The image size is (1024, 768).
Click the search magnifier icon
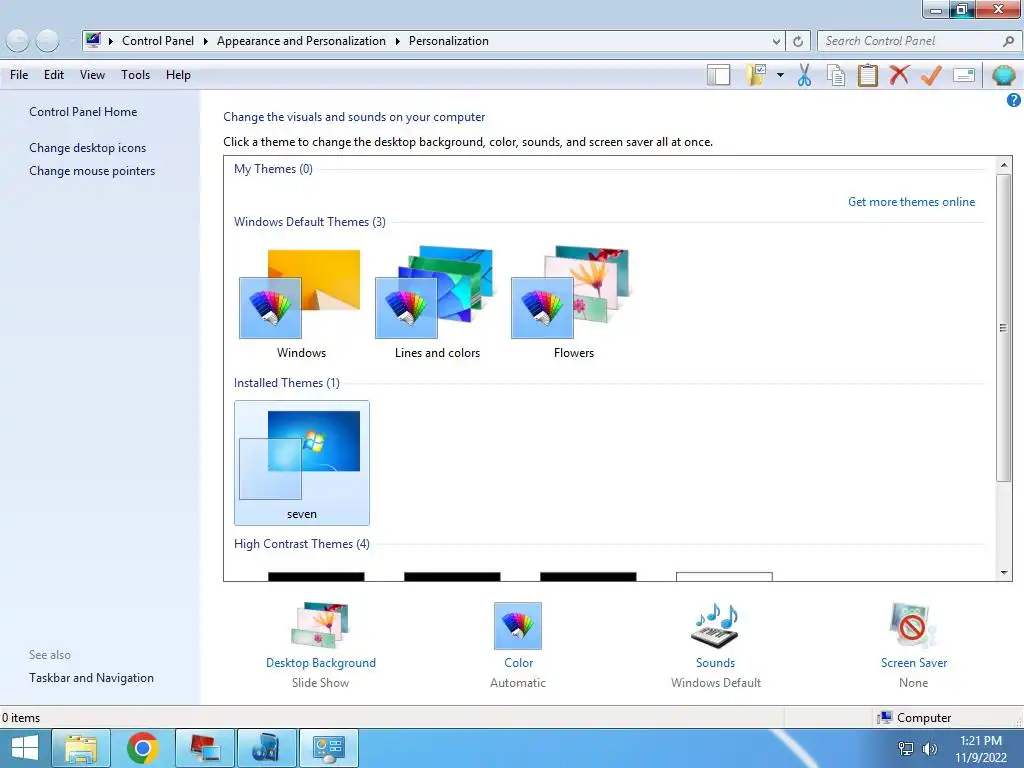pyautogui.click(x=1008, y=41)
